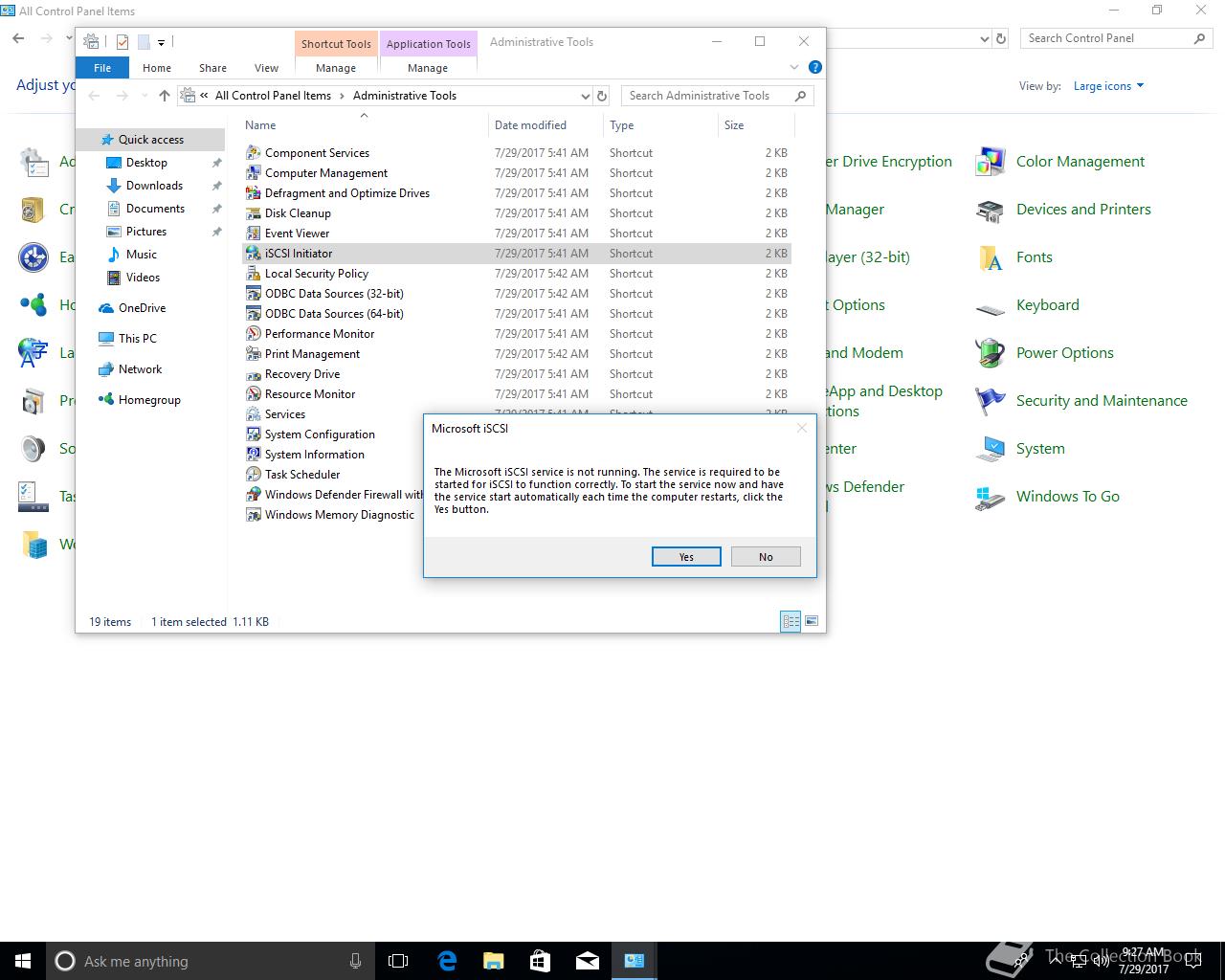This screenshot has height=980, width=1225.
Task: Select Defragment and Optimize Drives icon
Action: (254, 193)
